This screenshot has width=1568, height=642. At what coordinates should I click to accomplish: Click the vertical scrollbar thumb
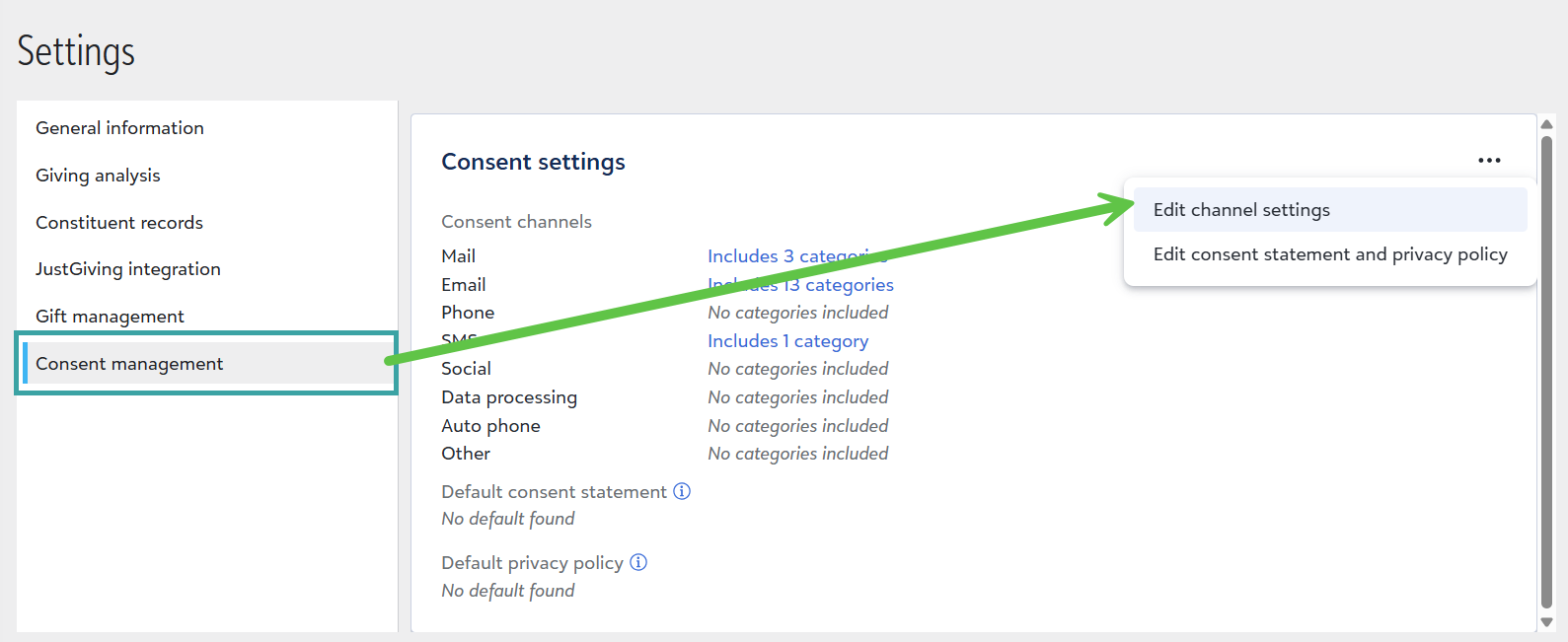[1546, 375]
